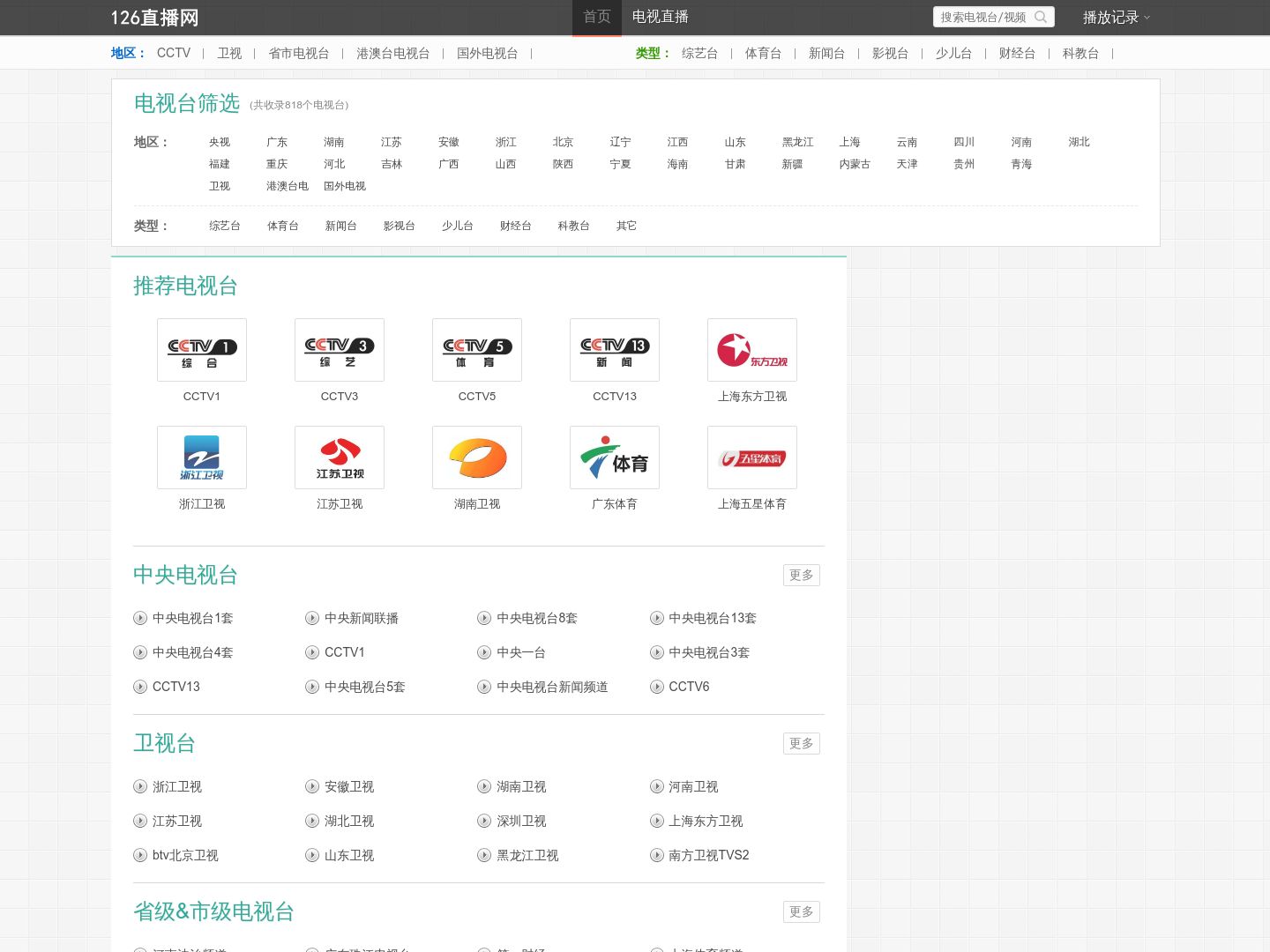
Task: Filter by type 其它
Action: (626, 226)
